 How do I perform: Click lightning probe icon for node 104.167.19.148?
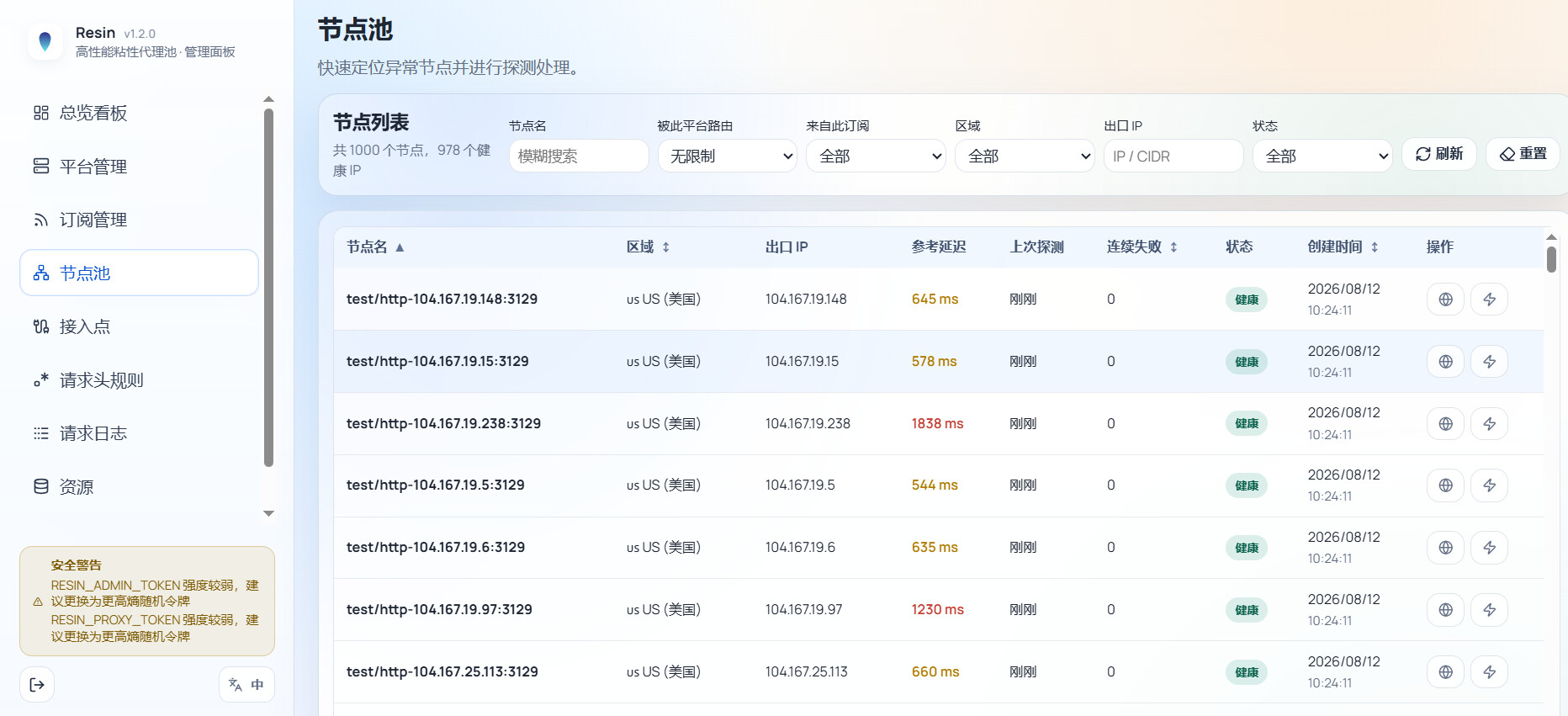1489,300
